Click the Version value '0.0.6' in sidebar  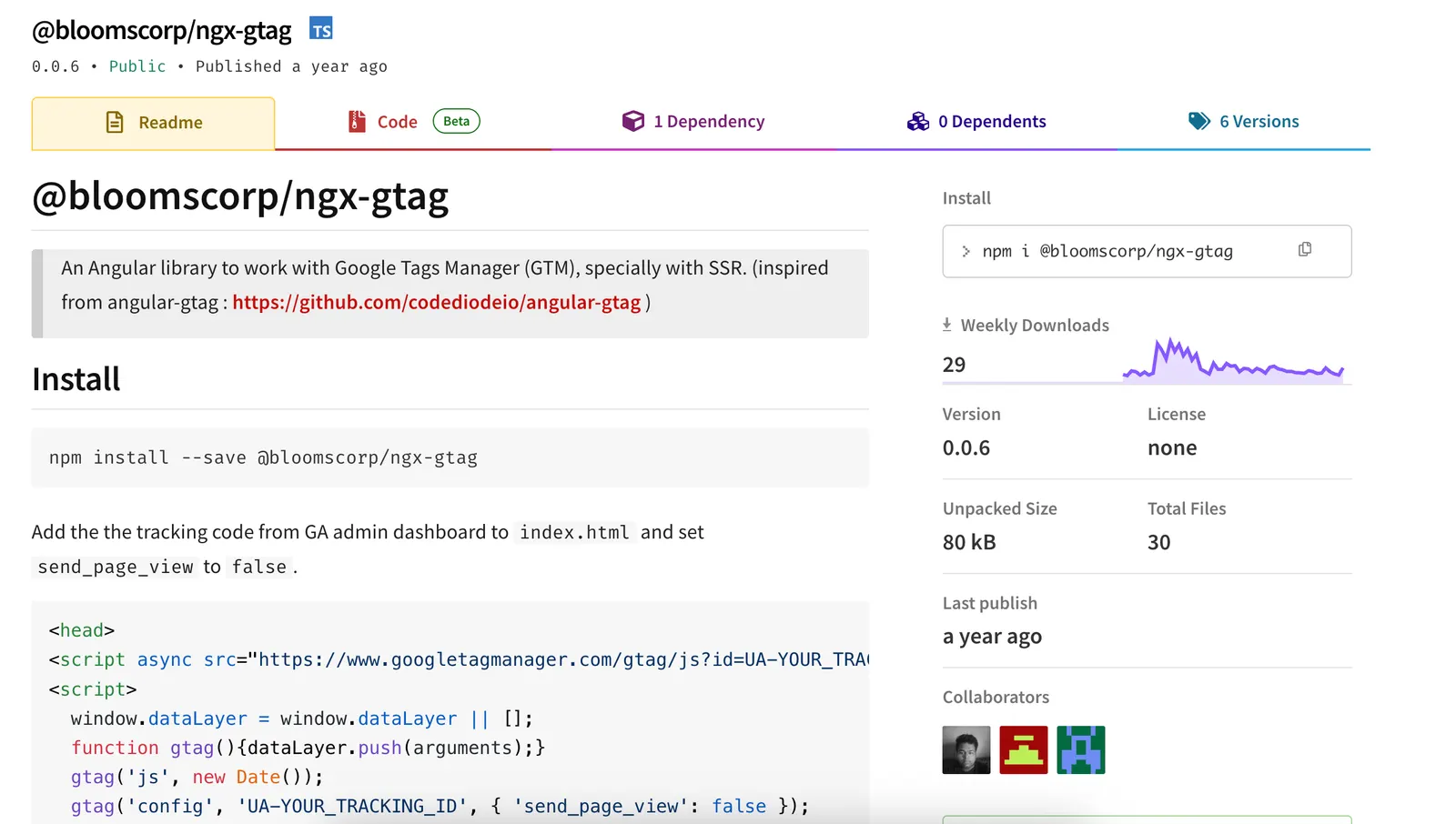pos(966,447)
